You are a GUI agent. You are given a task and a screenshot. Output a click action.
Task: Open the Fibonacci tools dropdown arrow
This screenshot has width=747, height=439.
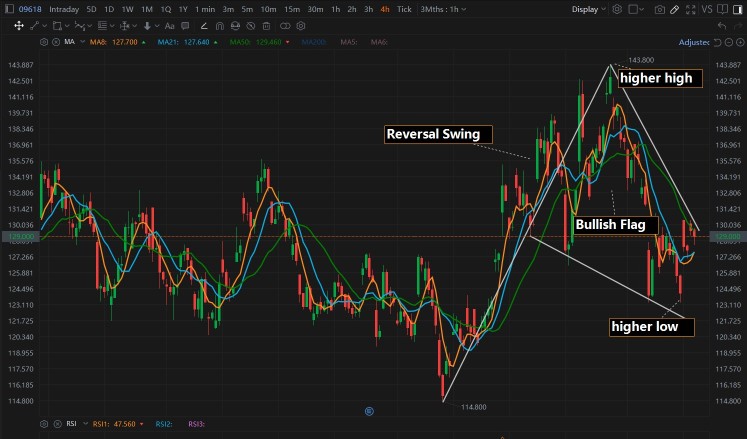[x=111, y=26]
